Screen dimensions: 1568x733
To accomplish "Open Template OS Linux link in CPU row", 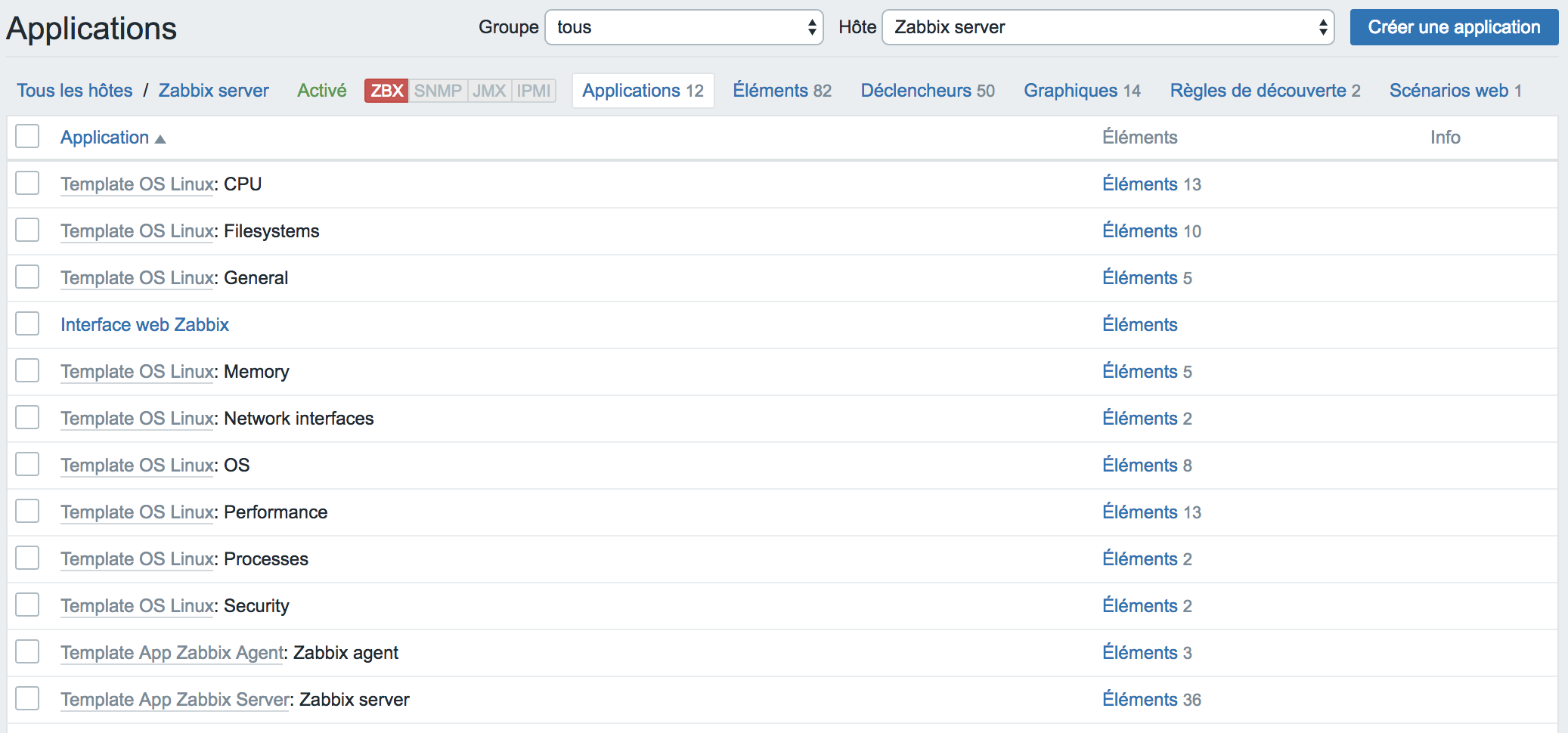I will [x=137, y=184].
